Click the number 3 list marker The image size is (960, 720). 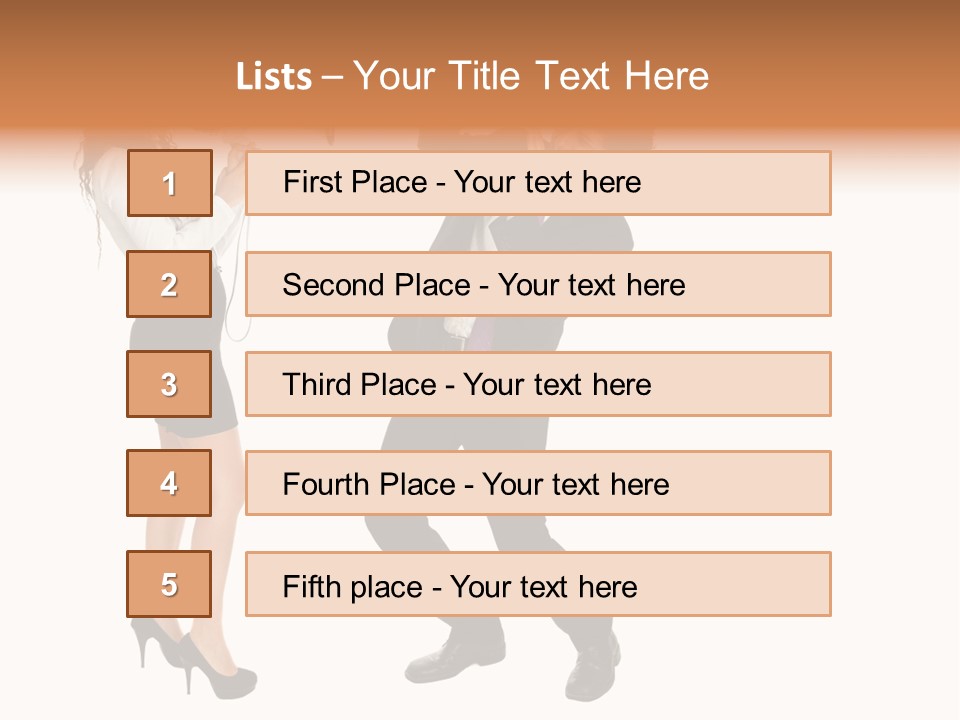[169, 384]
